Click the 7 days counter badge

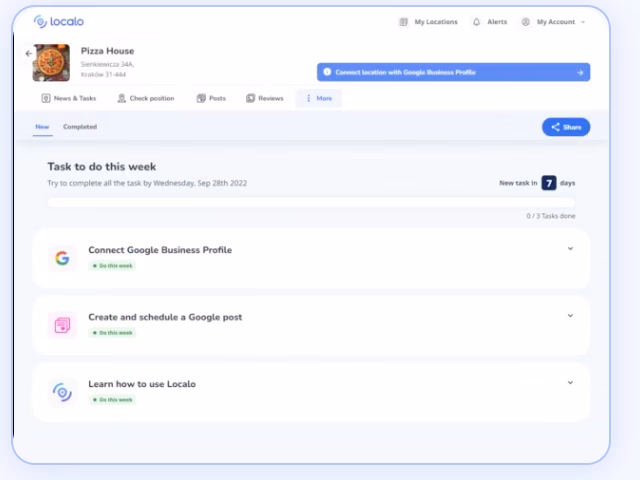point(549,183)
